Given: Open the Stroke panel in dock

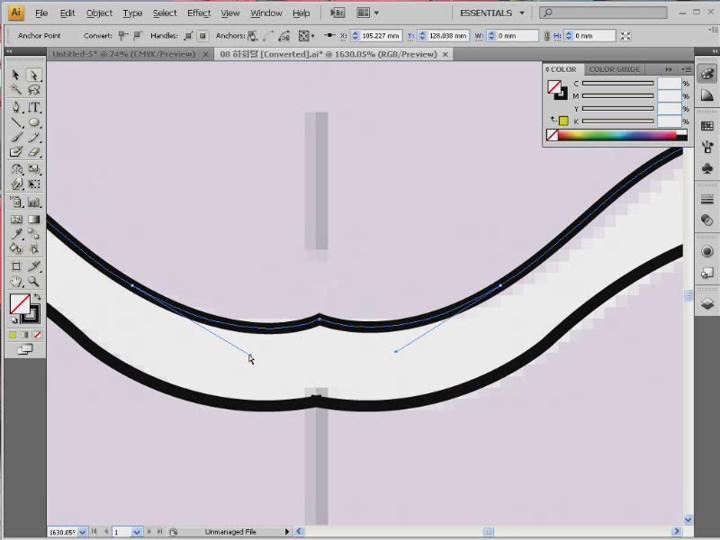Looking at the screenshot, I should click(707, 199).
